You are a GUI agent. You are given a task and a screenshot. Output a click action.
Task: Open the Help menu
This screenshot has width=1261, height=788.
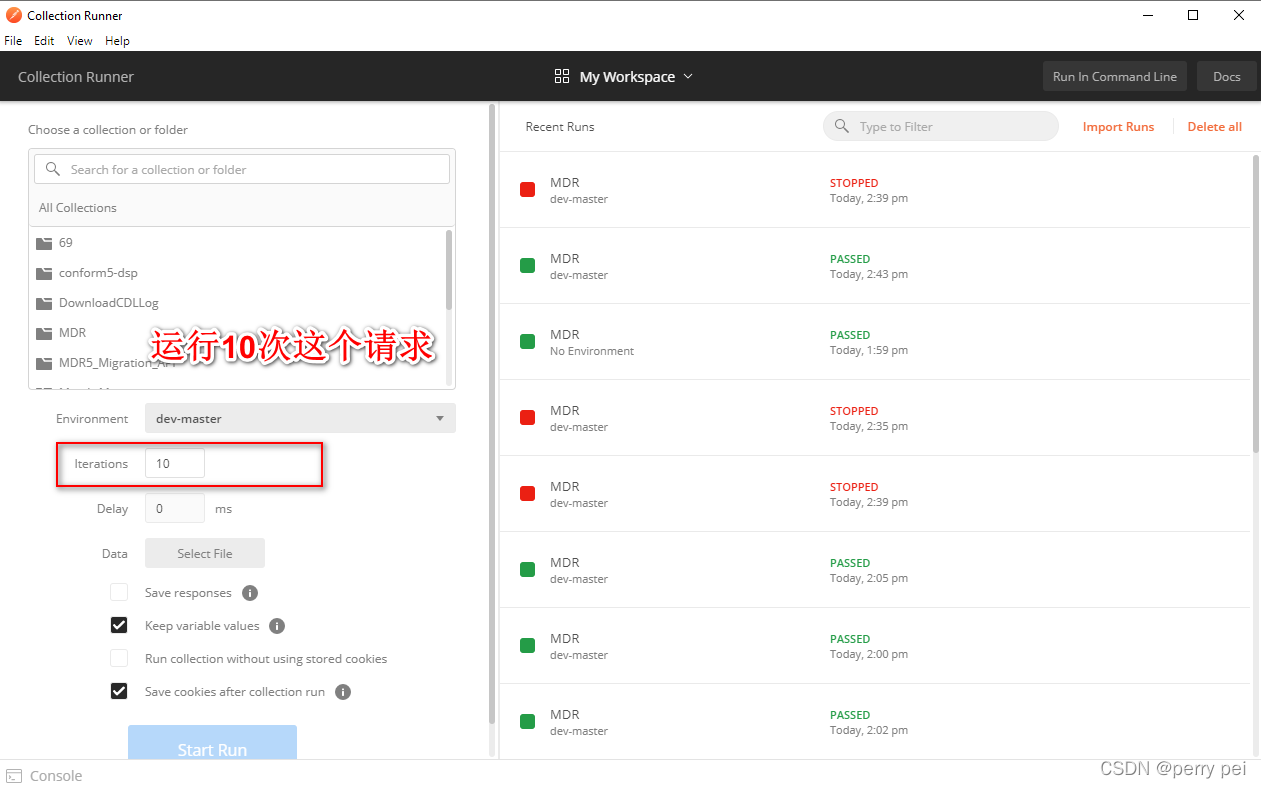pyautogui.click(x=117, y=41)
